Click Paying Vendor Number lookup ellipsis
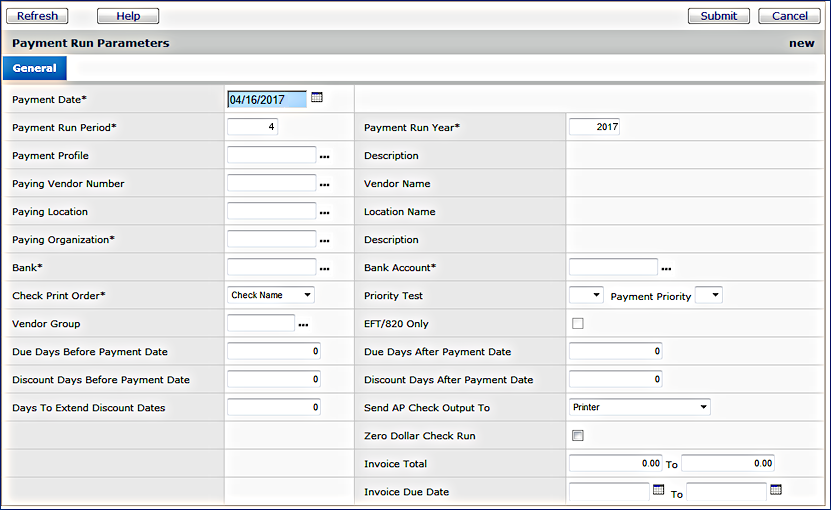 (324, 185)
